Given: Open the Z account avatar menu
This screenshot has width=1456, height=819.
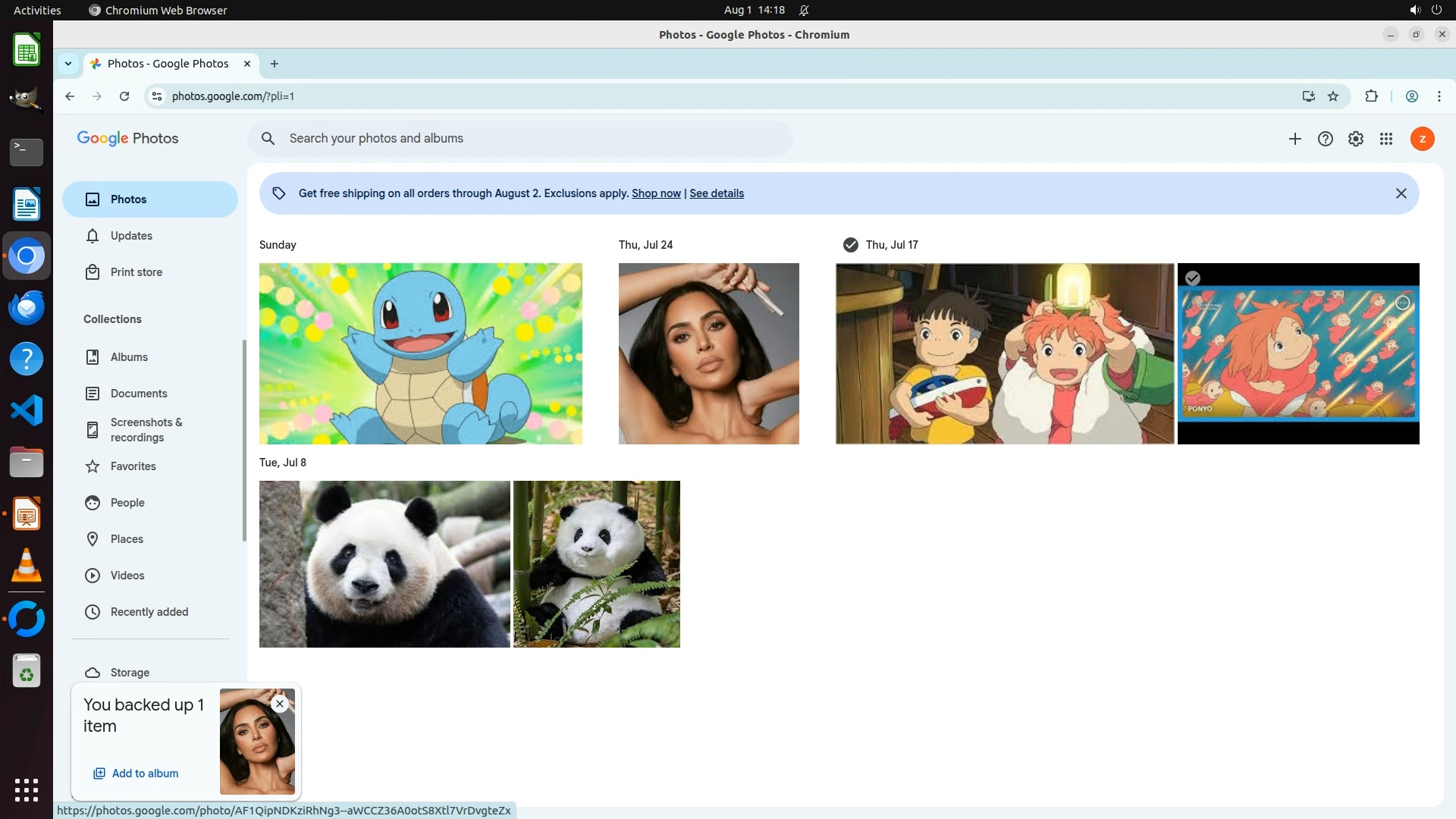Looking at the screenshot, I should click(1422, 139).
